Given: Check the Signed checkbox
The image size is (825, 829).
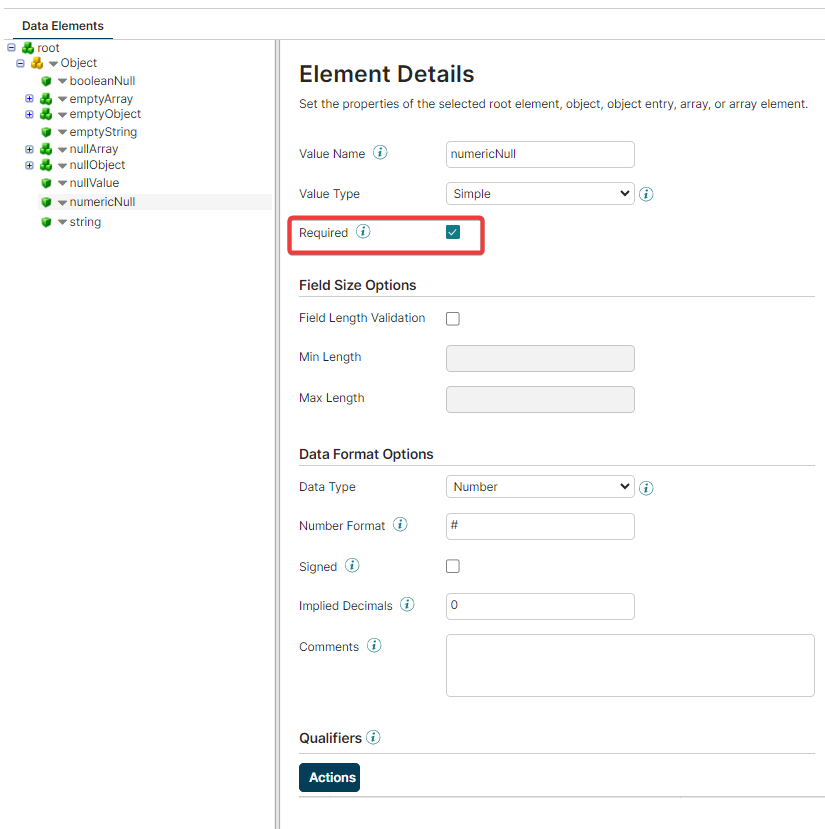Looking at the screenshot, I should click(x=453, y=565).
